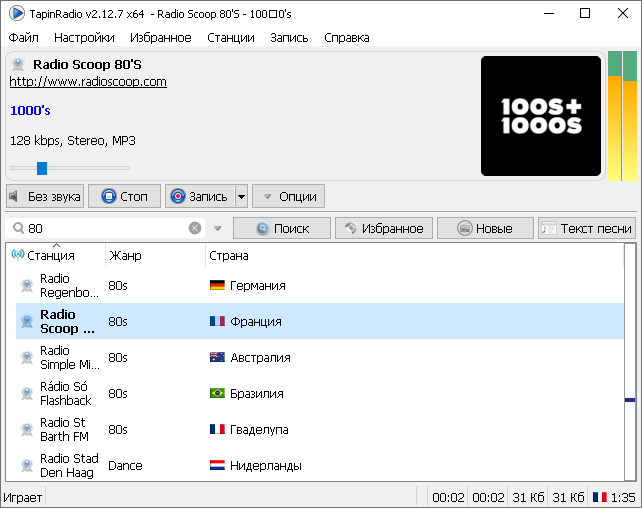This screenshot has width=642, height=508.
Task: Click the audio level meter bars
Action: pyautogui.click(x=622, y=116)
